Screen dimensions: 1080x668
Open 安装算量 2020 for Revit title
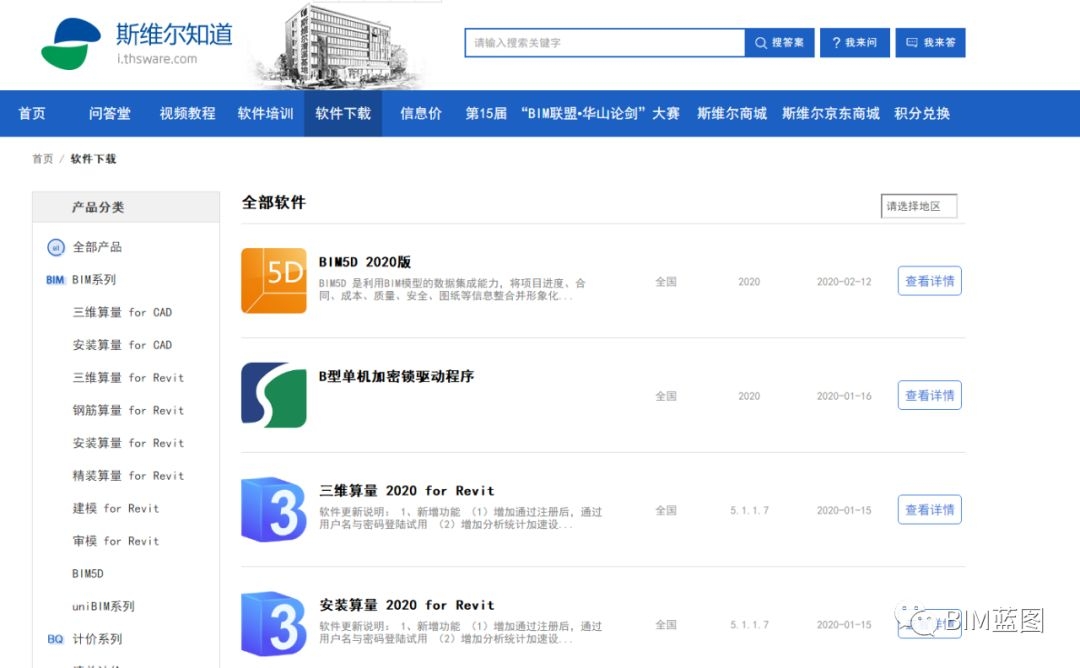click(x=406, y=605)
